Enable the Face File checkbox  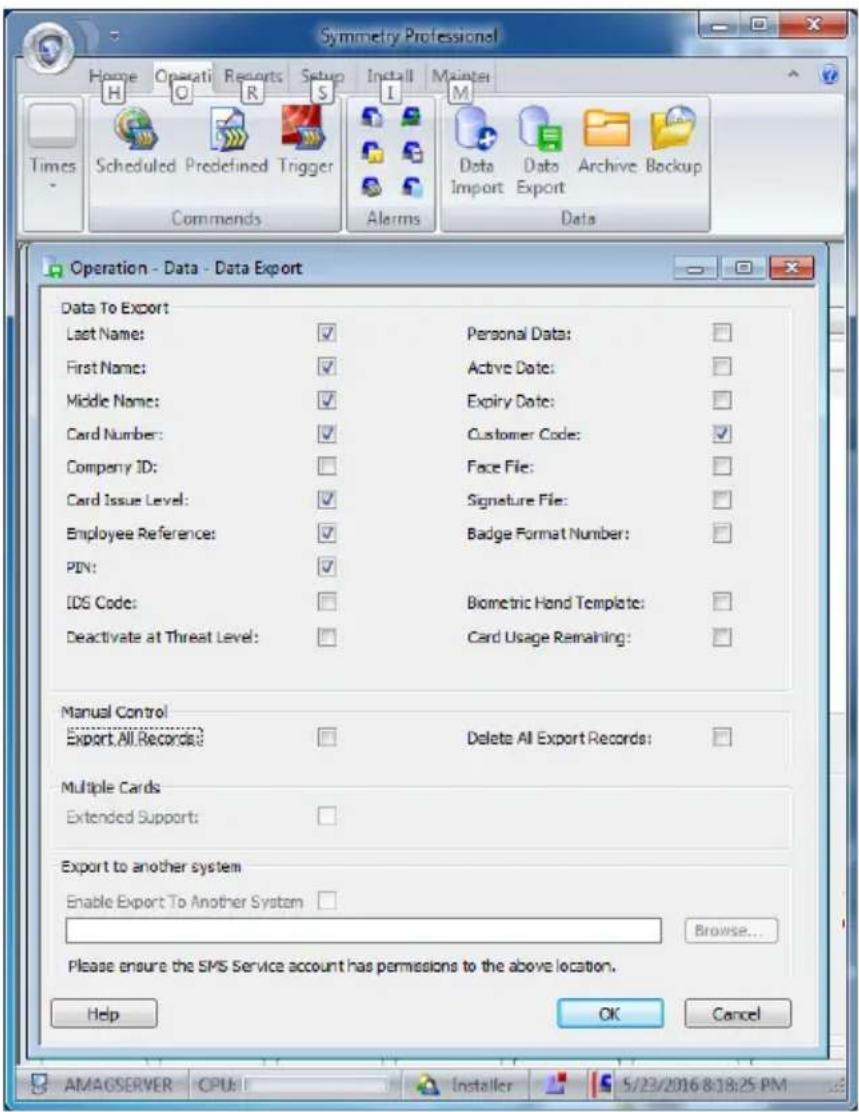721,466
